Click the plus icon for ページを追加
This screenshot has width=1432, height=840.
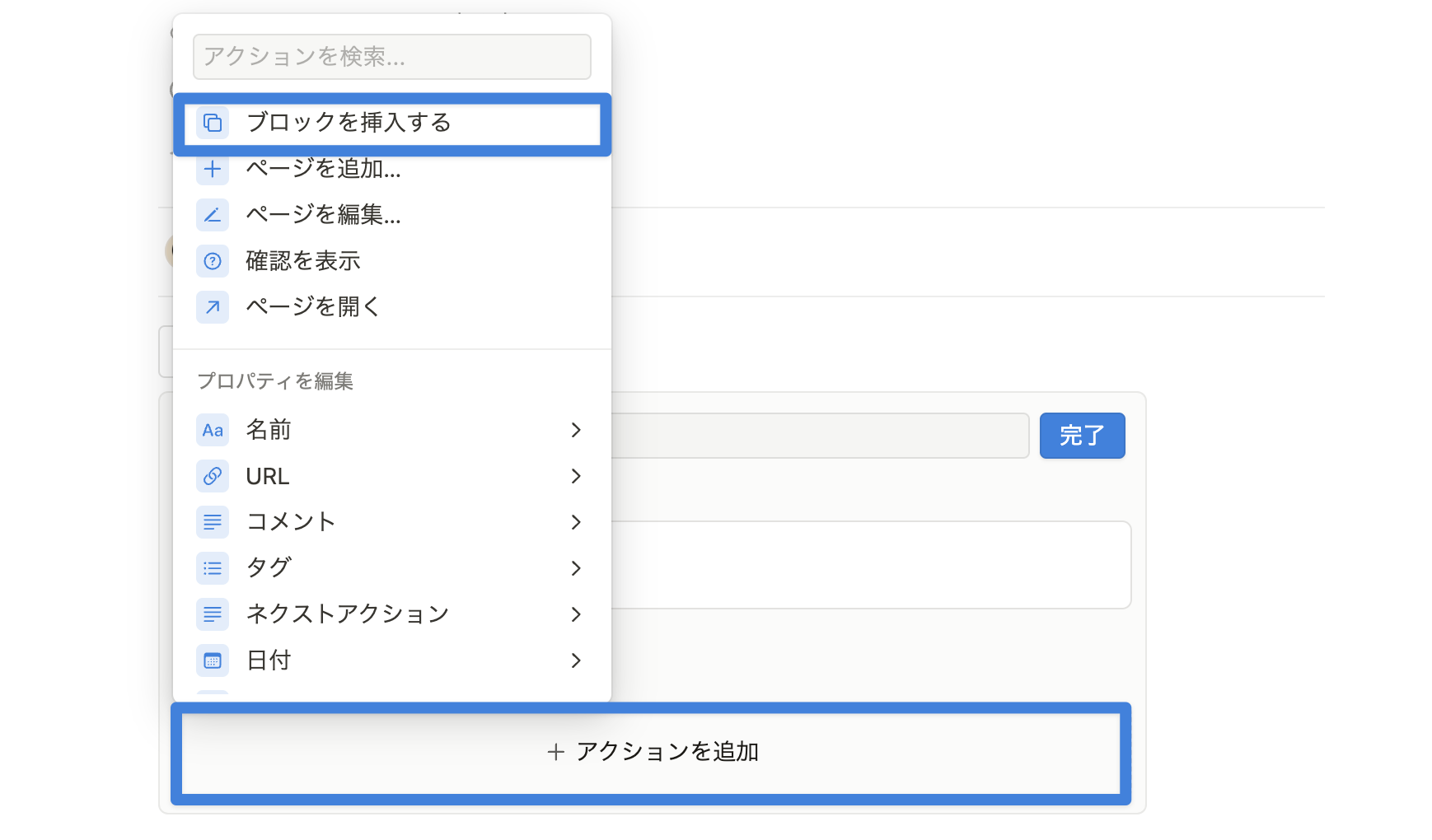213,169
